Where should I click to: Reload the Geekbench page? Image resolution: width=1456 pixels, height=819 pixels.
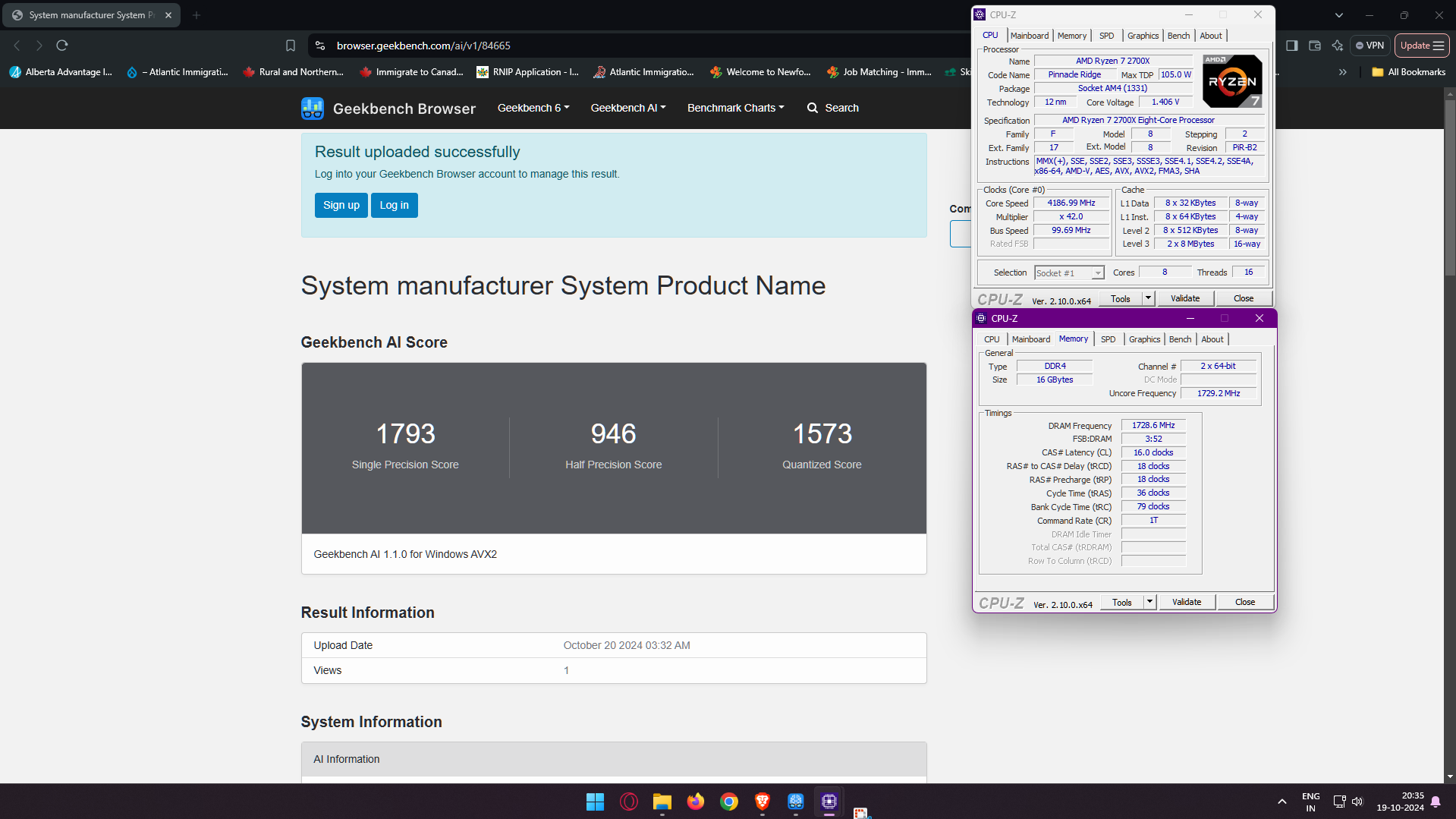coord(62,46)
